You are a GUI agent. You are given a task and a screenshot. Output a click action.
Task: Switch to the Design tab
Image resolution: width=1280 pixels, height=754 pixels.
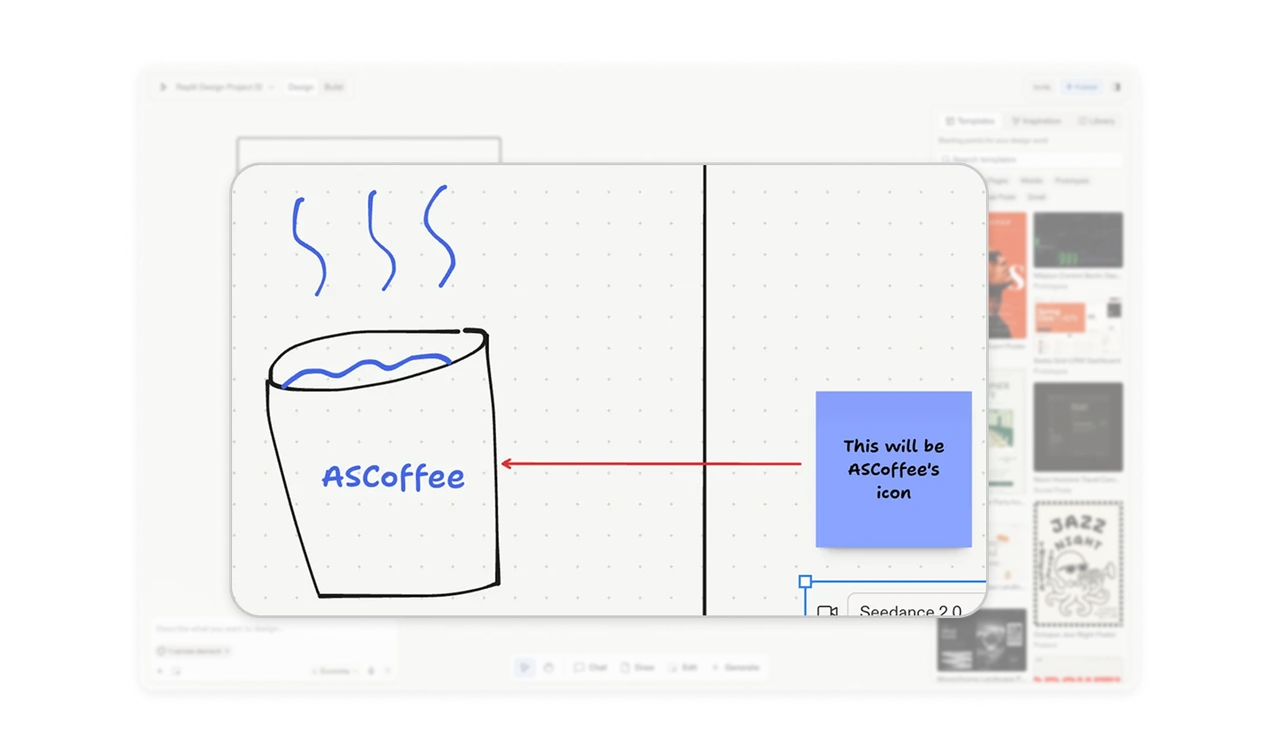301,87
